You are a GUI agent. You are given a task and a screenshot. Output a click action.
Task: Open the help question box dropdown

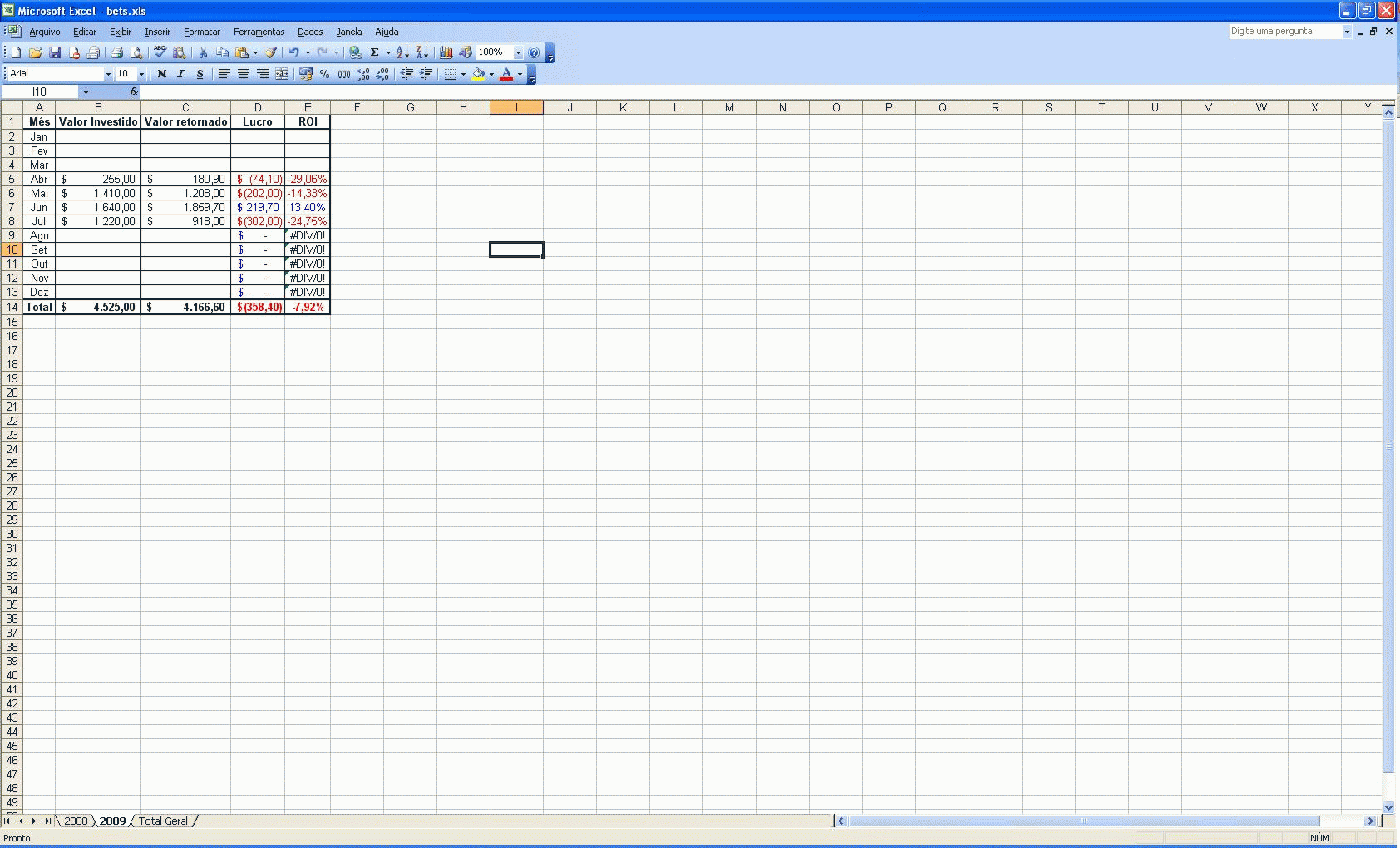1347,32
